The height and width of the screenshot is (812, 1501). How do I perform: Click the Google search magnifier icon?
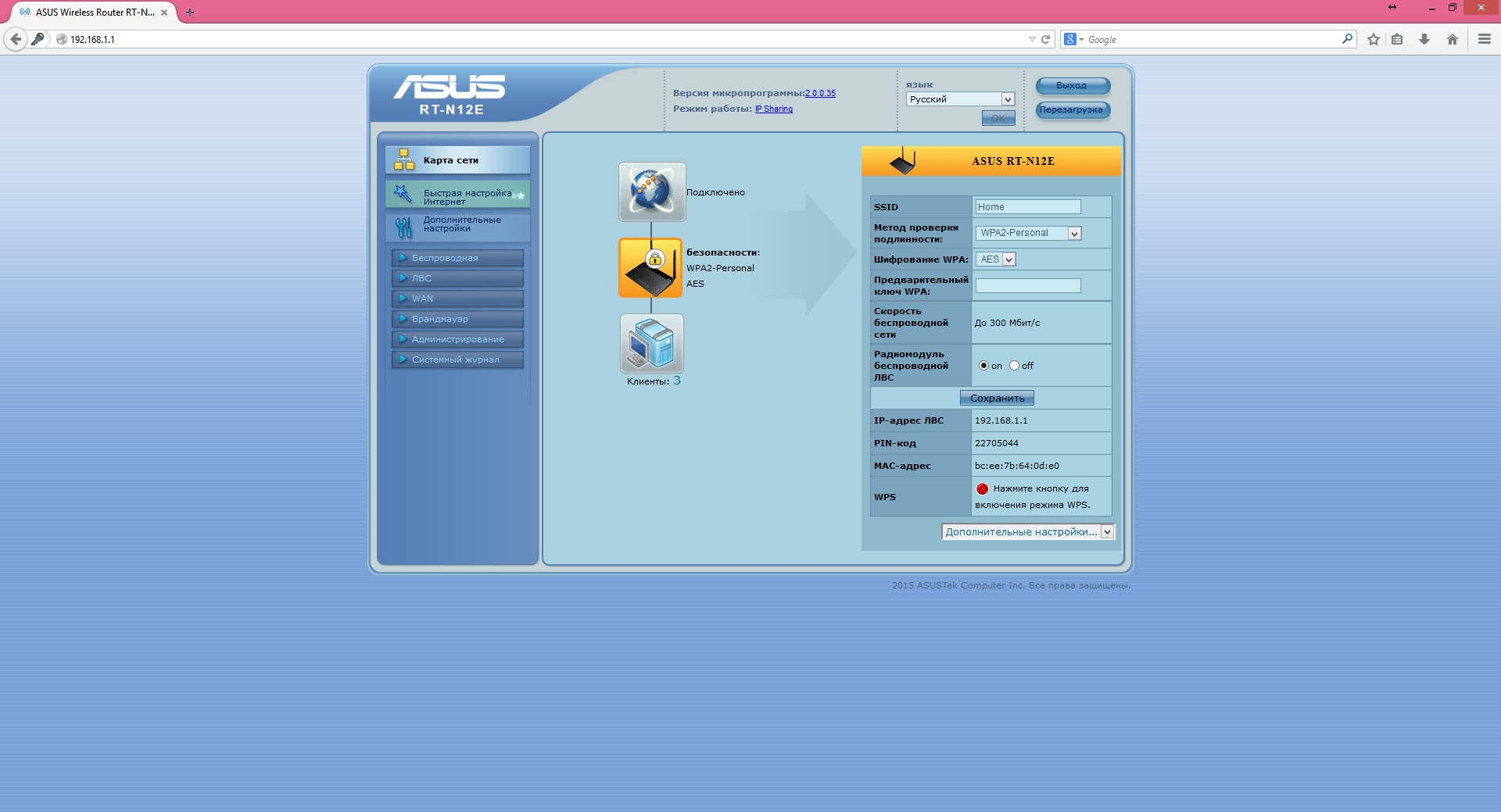(1347, 38)
